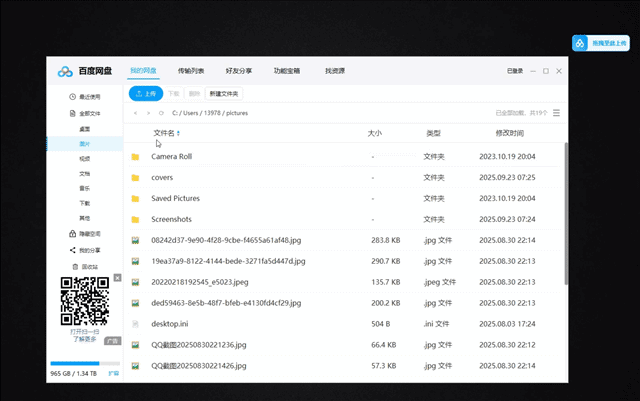Click the 修改时间 column header
The image size is (640, 401).
(x=509, y=133)
